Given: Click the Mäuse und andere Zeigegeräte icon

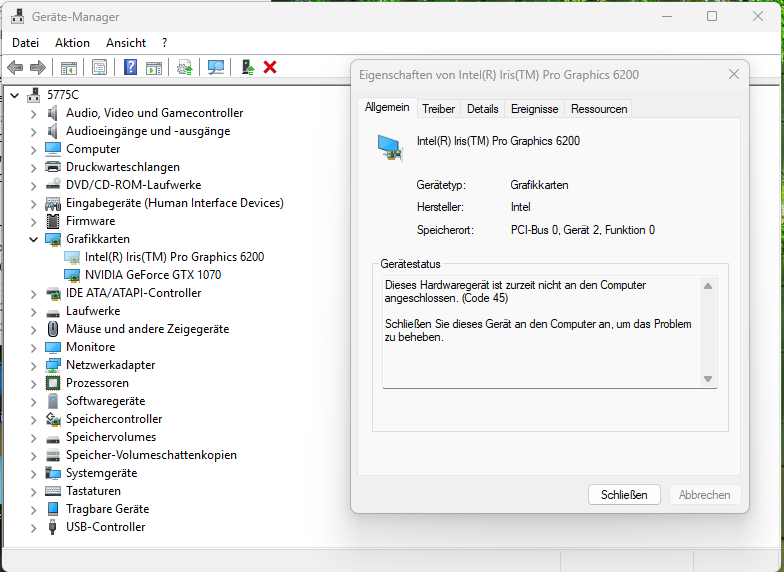Looking at the screenshot, I should [x=52, y=328].
